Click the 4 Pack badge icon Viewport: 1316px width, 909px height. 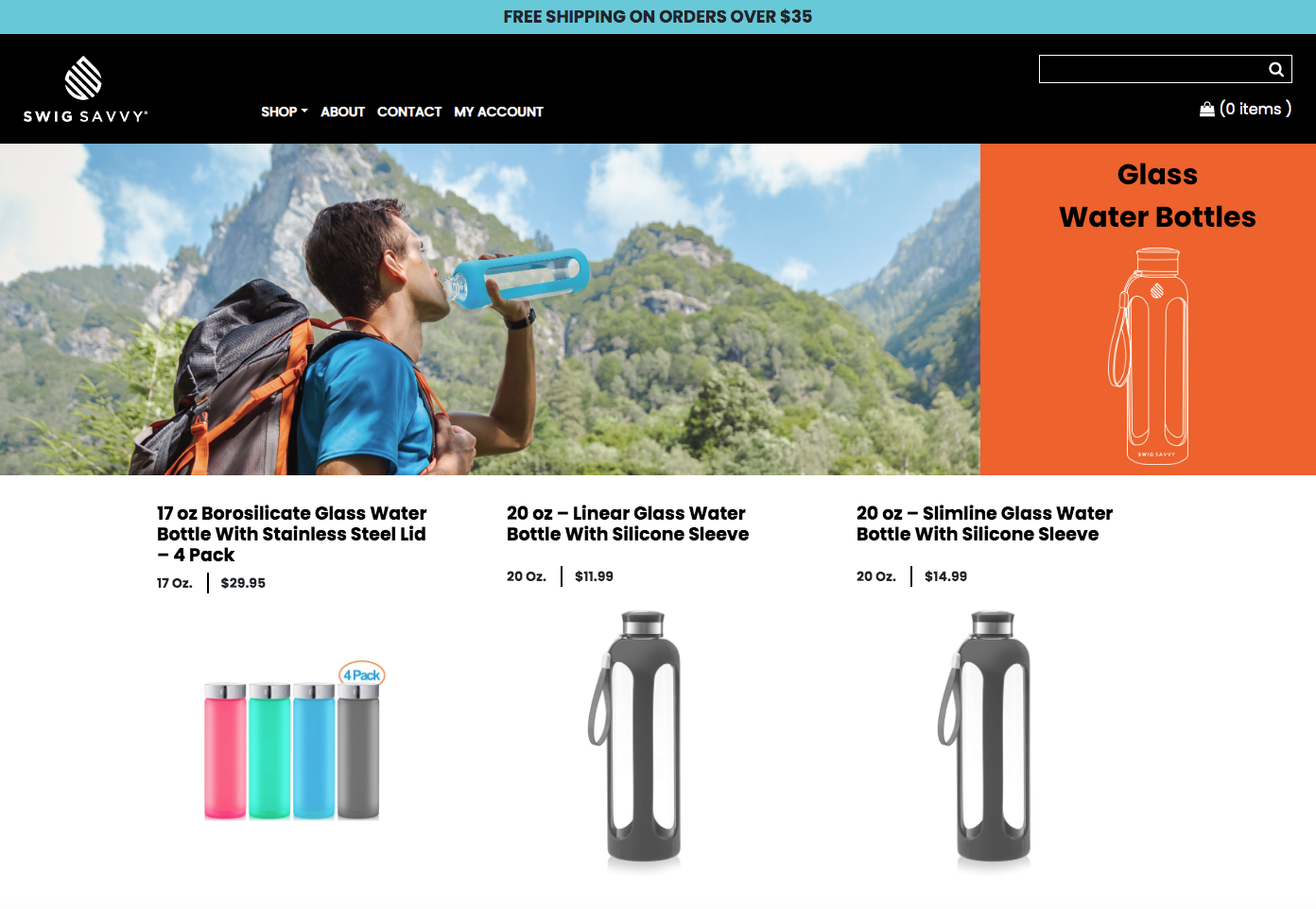[x=362, y=675]
